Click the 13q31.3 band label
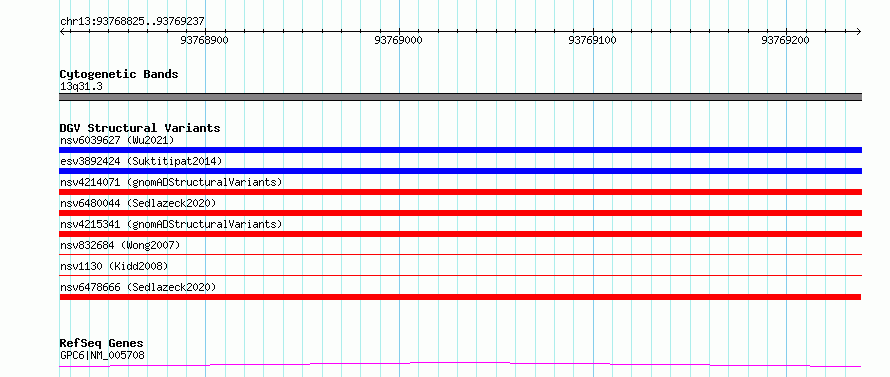 tap(81, 87)
